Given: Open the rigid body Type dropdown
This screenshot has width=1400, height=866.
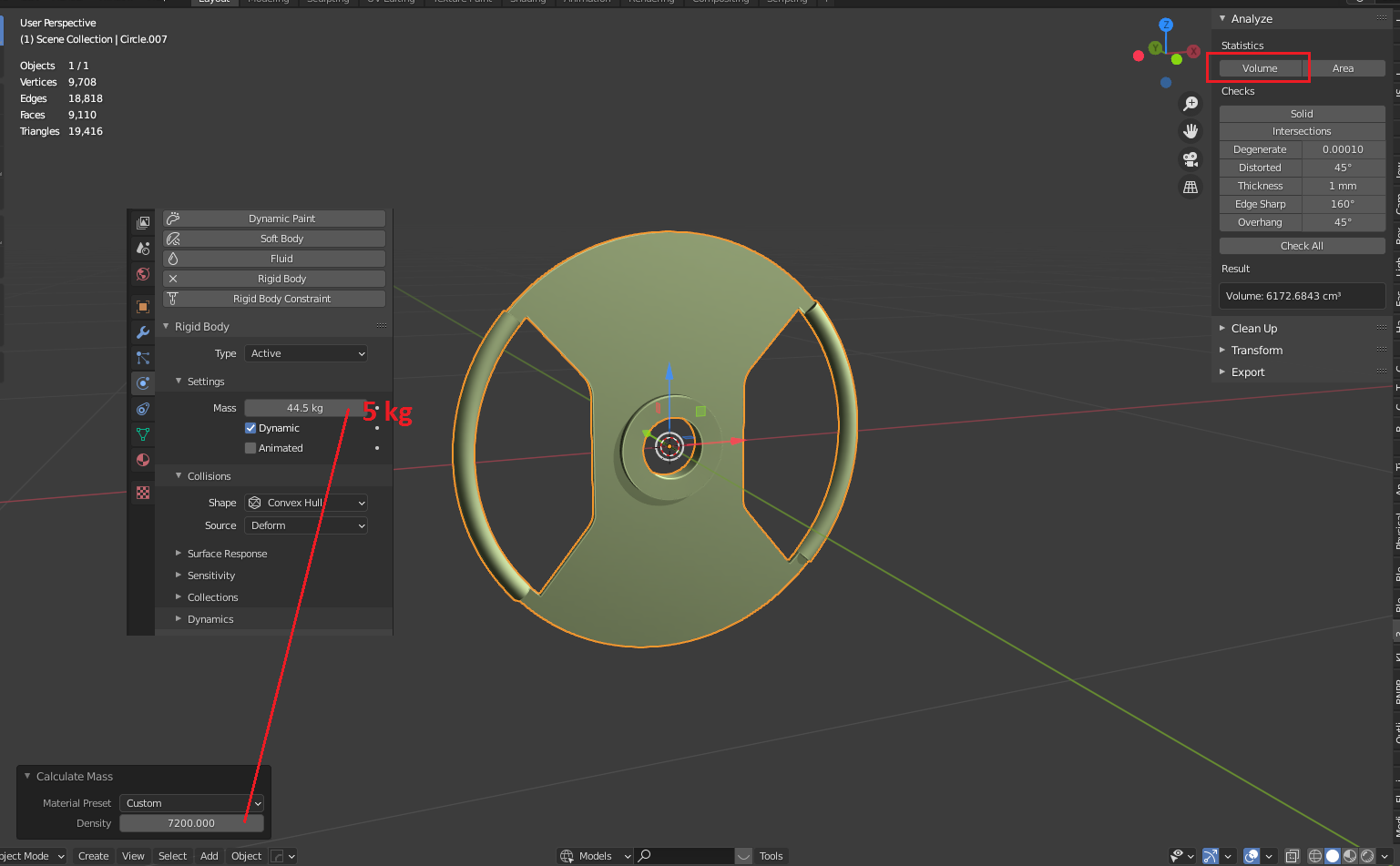Looking at the screenshot, I should 306,353.
